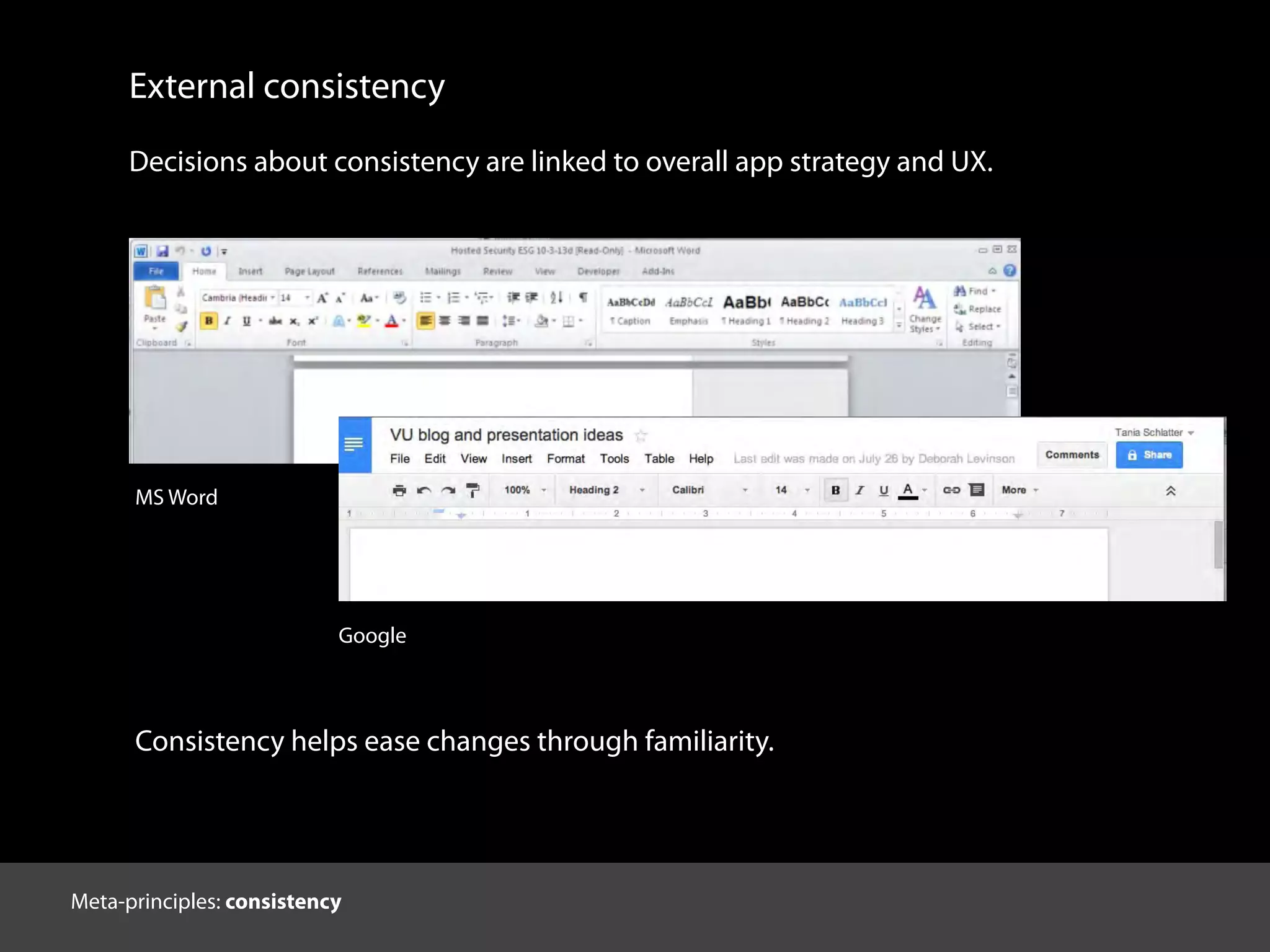This screenshot has width=1270, height=952.
Task: Click the Save icon in Word's title bar
Action: coord(162,251)
